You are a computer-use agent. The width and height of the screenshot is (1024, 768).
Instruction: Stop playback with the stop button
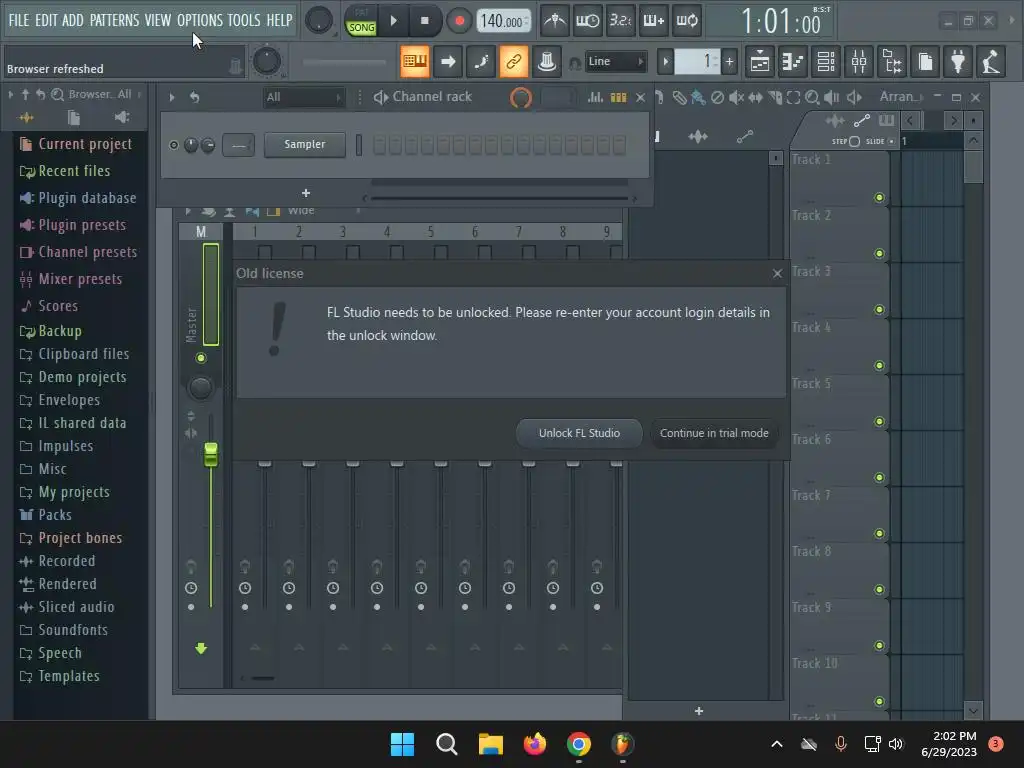(x=424, y=21)
